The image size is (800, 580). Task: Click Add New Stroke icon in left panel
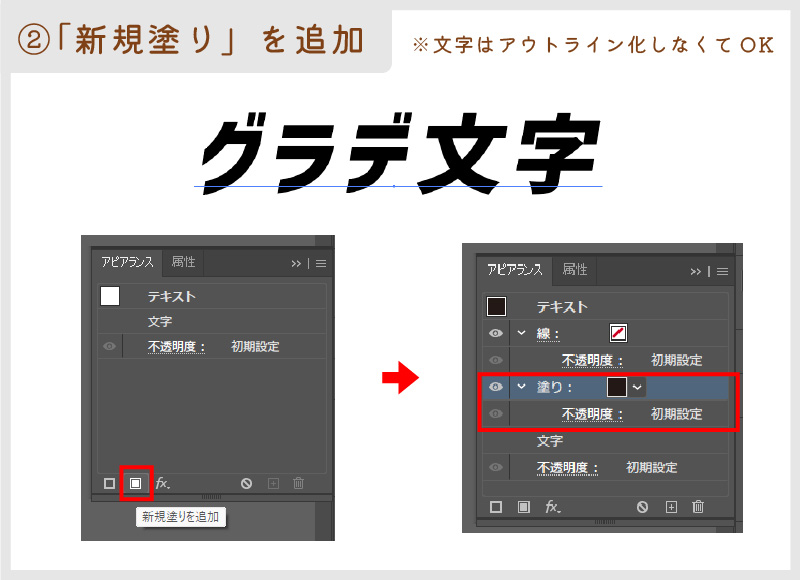click(109, 483)
